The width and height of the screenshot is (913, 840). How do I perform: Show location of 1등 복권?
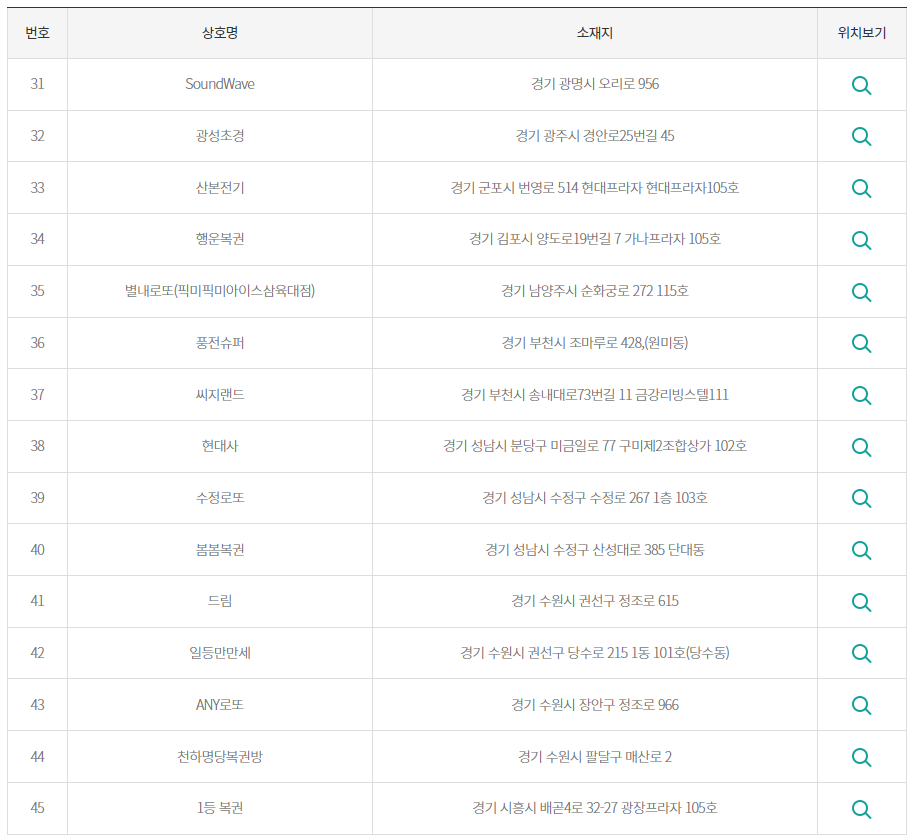(x=861, y=809)
